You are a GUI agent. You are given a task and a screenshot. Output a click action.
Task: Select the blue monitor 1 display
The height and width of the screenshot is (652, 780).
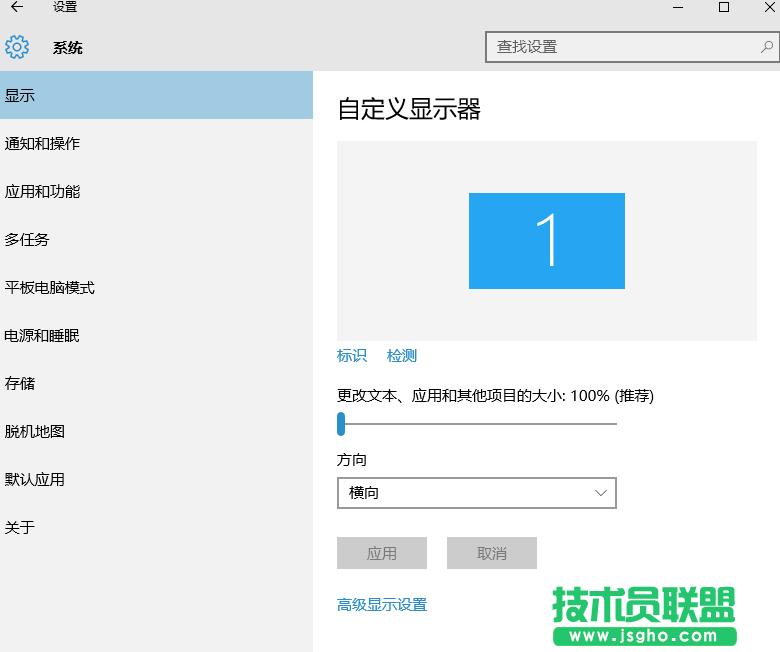[547, 241]
